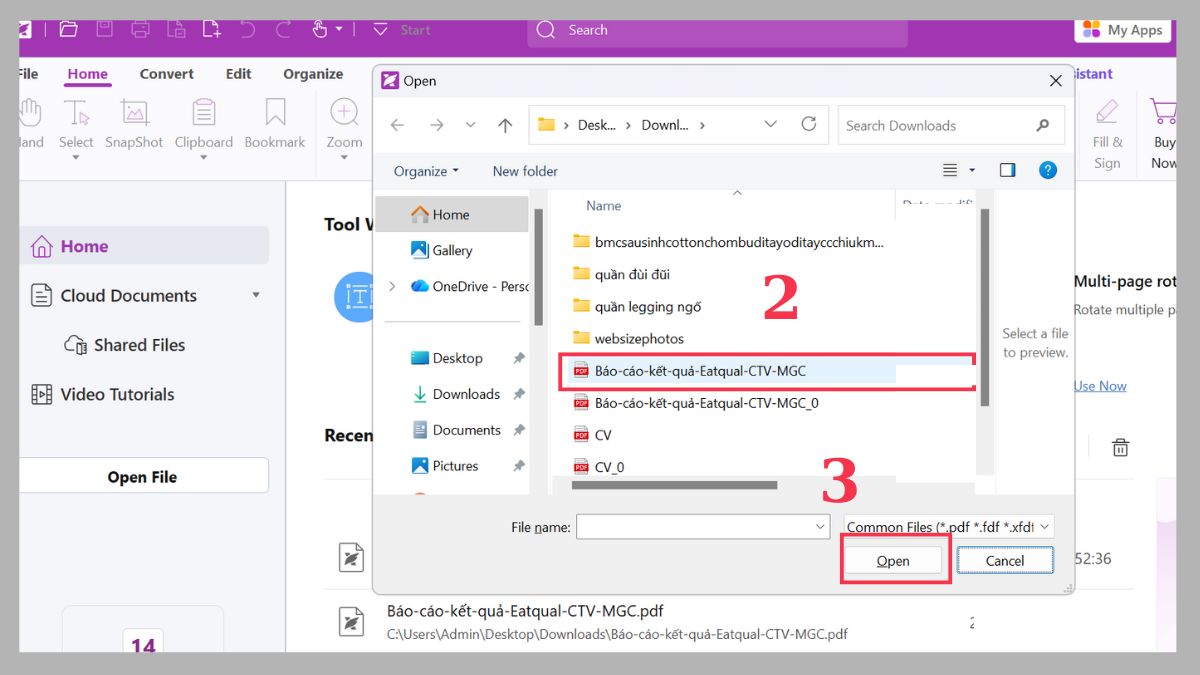Click the My Apps button
This screenshot has height=675, width=1200.
pyautogui.click(x=1121, y=30)
